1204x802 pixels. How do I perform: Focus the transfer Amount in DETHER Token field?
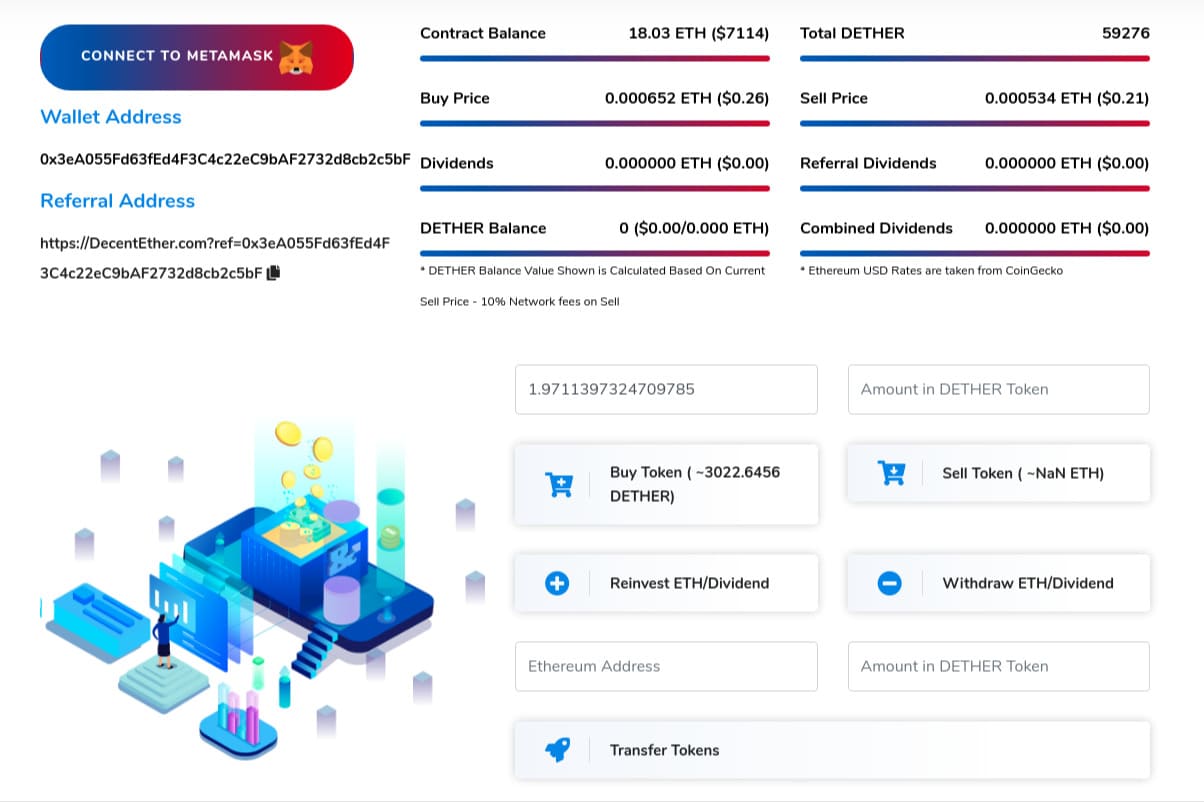point(999,666)
